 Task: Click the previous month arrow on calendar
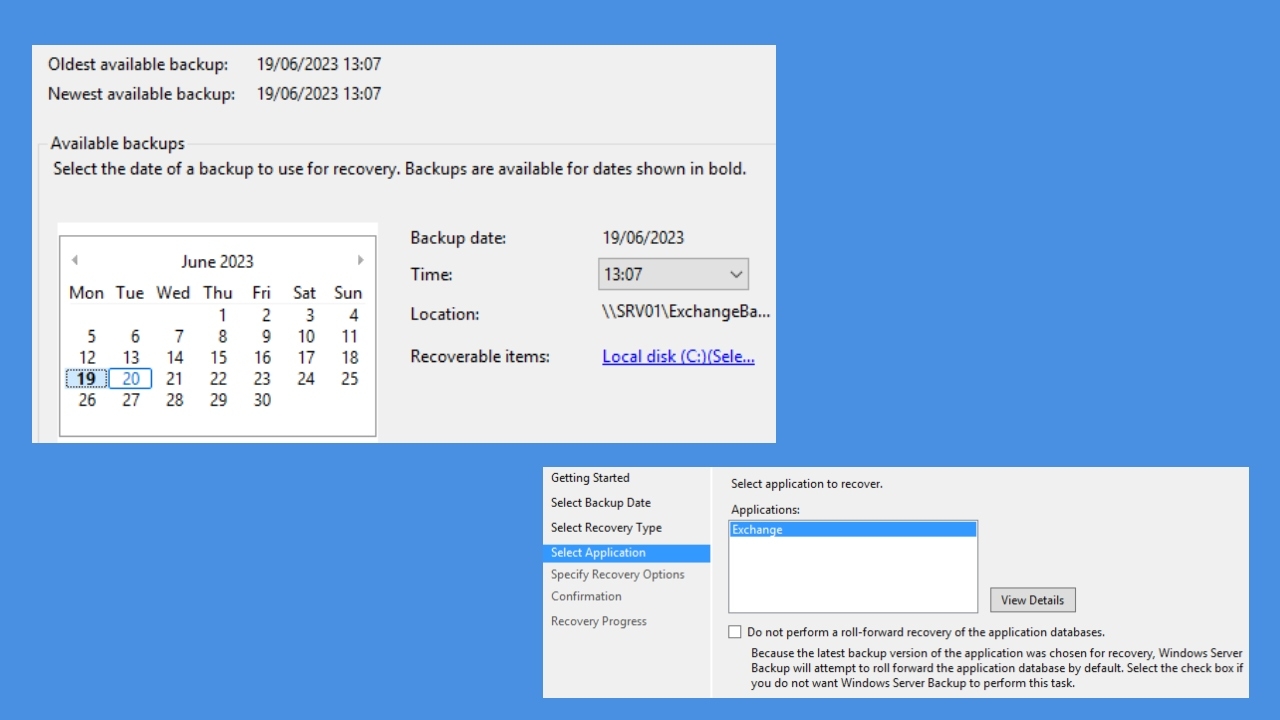[x=74, y=259]
